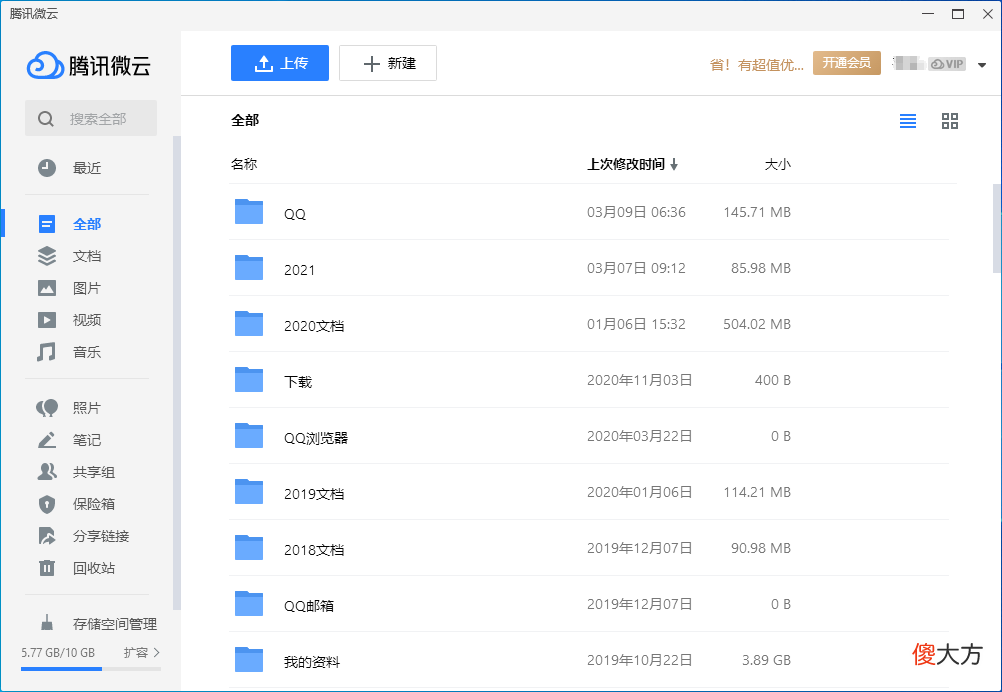
Task: Select the 2019文档 folder name
Action: pos(314,494)
